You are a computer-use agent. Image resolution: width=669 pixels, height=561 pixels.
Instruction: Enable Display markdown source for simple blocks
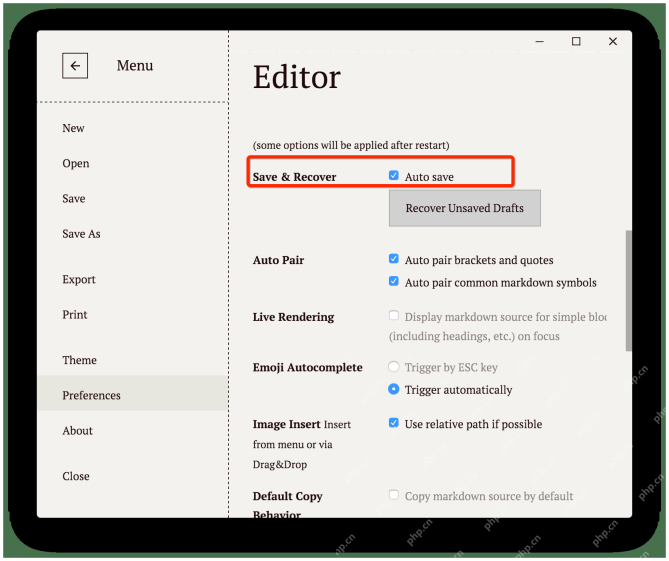(x=394, y=315)
